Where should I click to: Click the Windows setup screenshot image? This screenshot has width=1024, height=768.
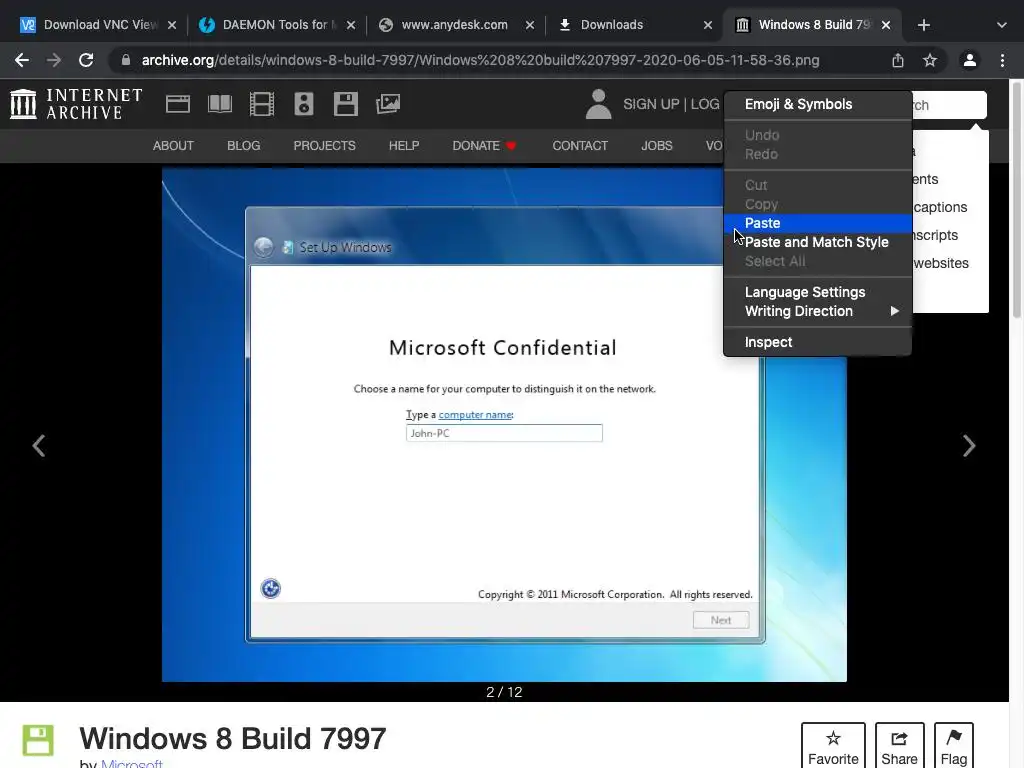tap(504, 424)
